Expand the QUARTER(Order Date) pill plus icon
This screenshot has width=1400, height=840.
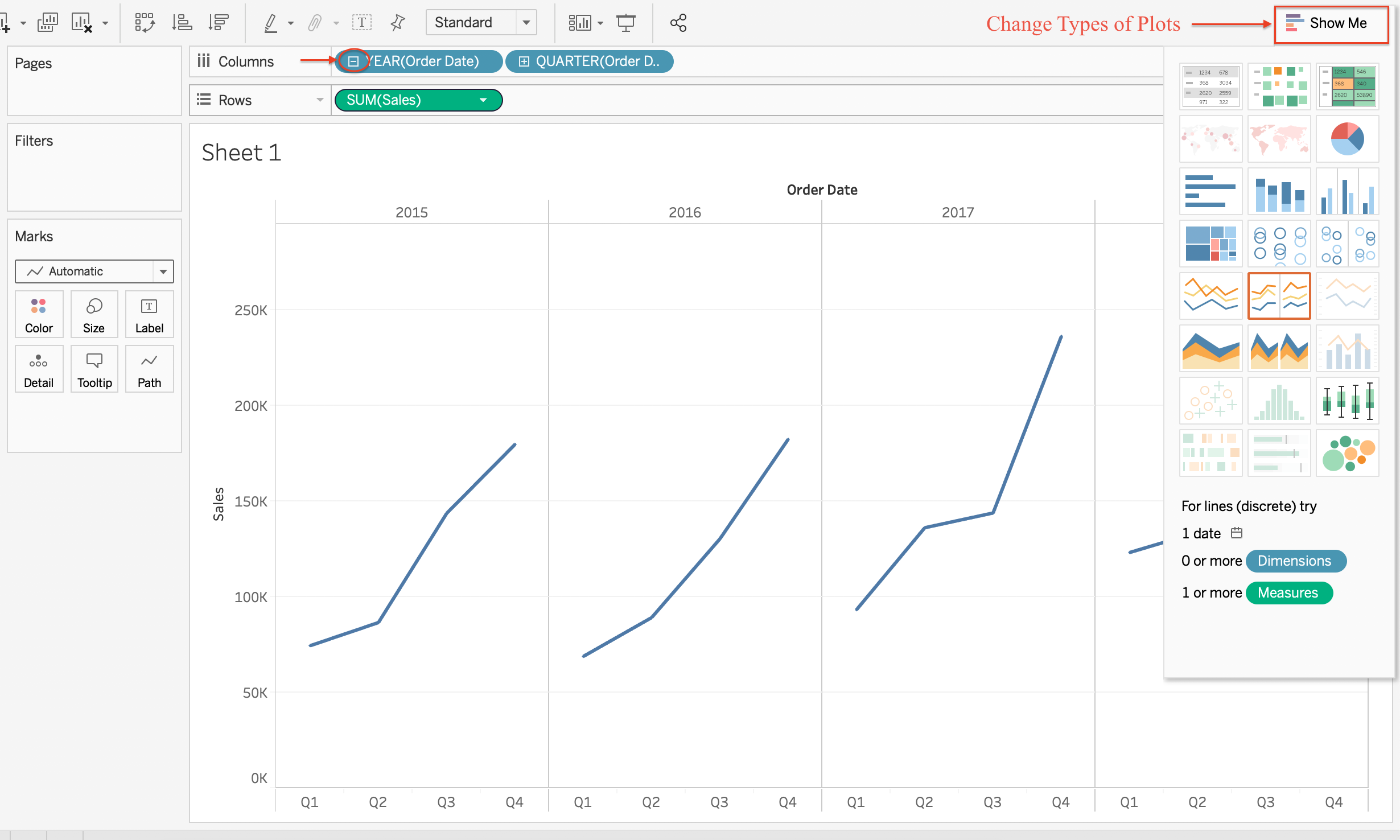point(524,61)
